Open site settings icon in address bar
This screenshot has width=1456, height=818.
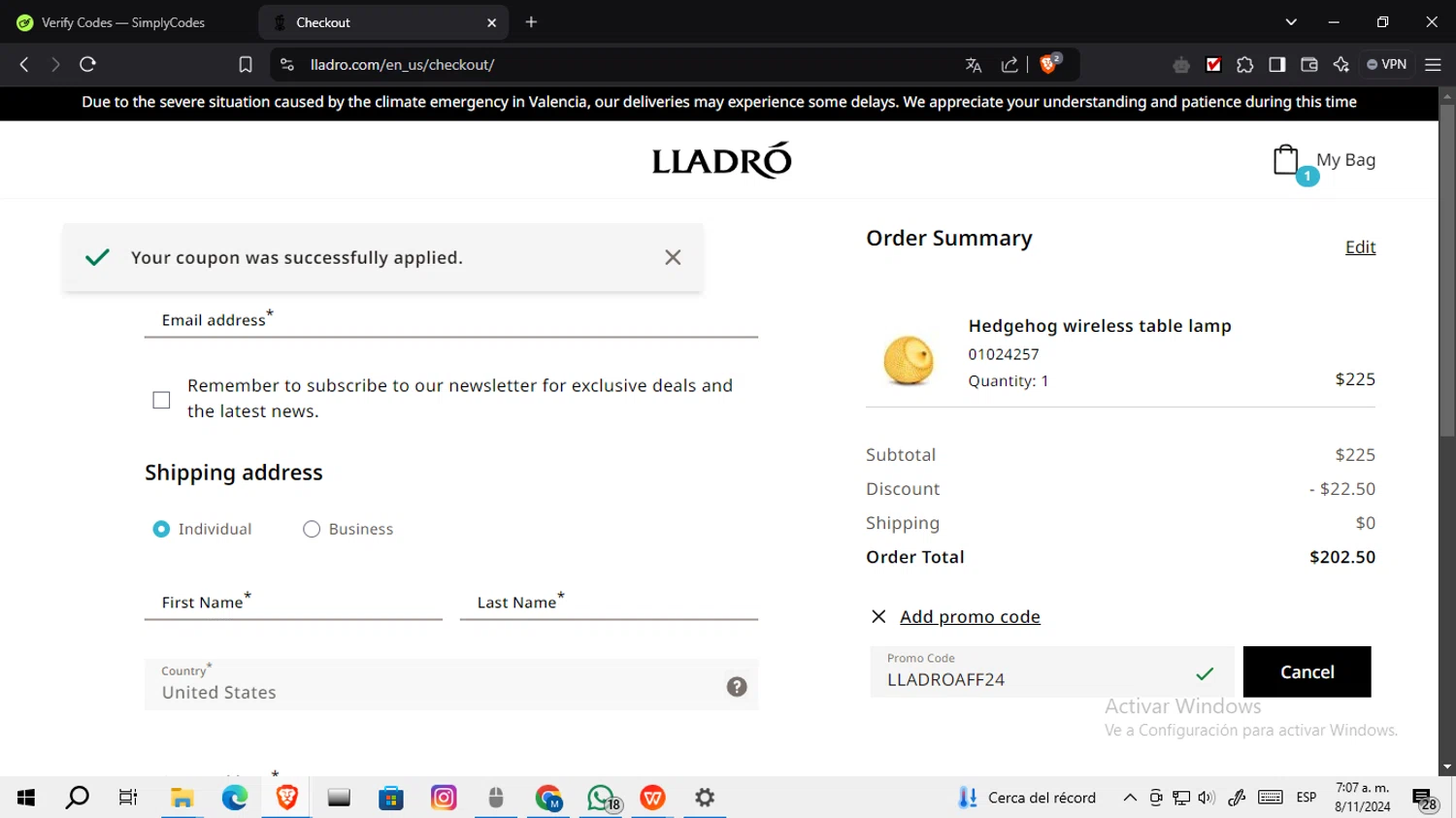[286, 65]
